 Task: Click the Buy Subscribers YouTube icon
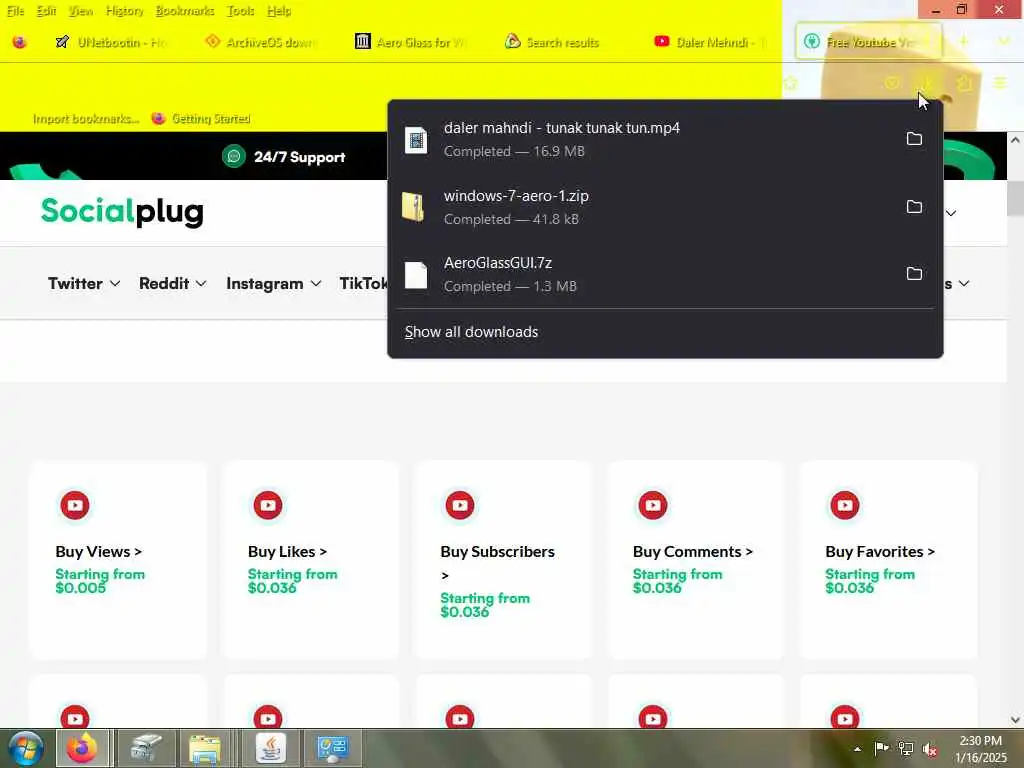point(460,505)
